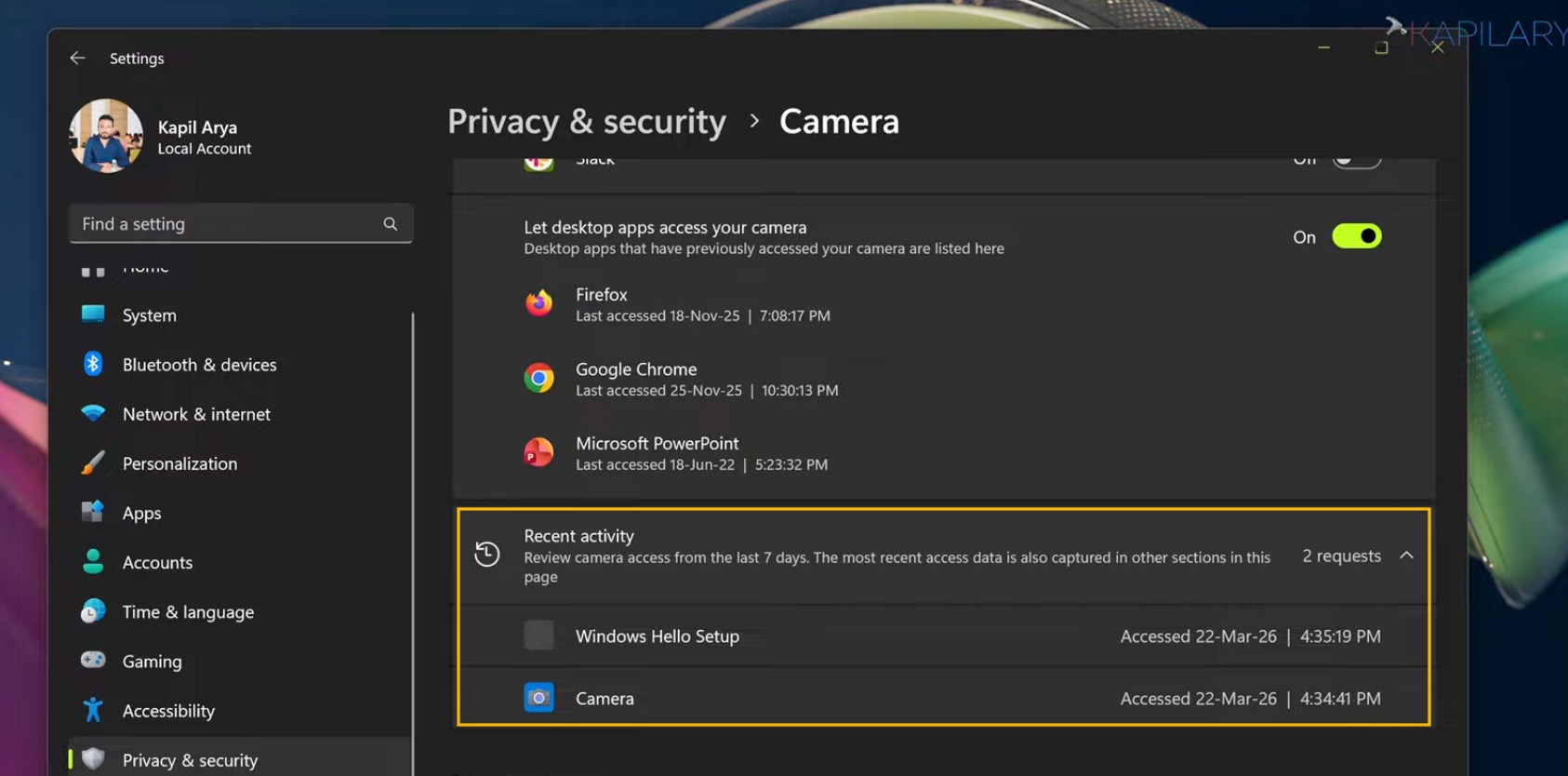The image size is (1568, 776).
Task: Click the Firefox app icon
Action: [538, 303]
